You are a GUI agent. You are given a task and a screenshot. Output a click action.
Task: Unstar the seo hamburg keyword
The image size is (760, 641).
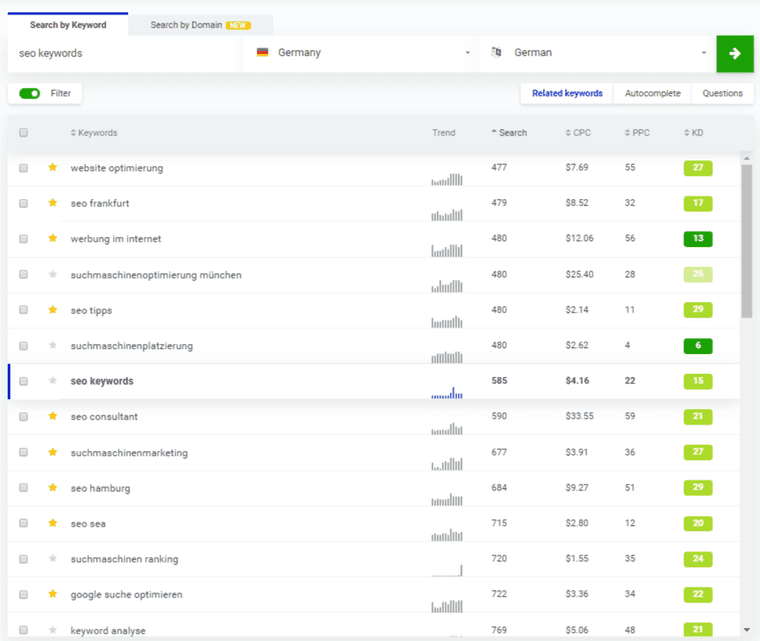point(53,487)
